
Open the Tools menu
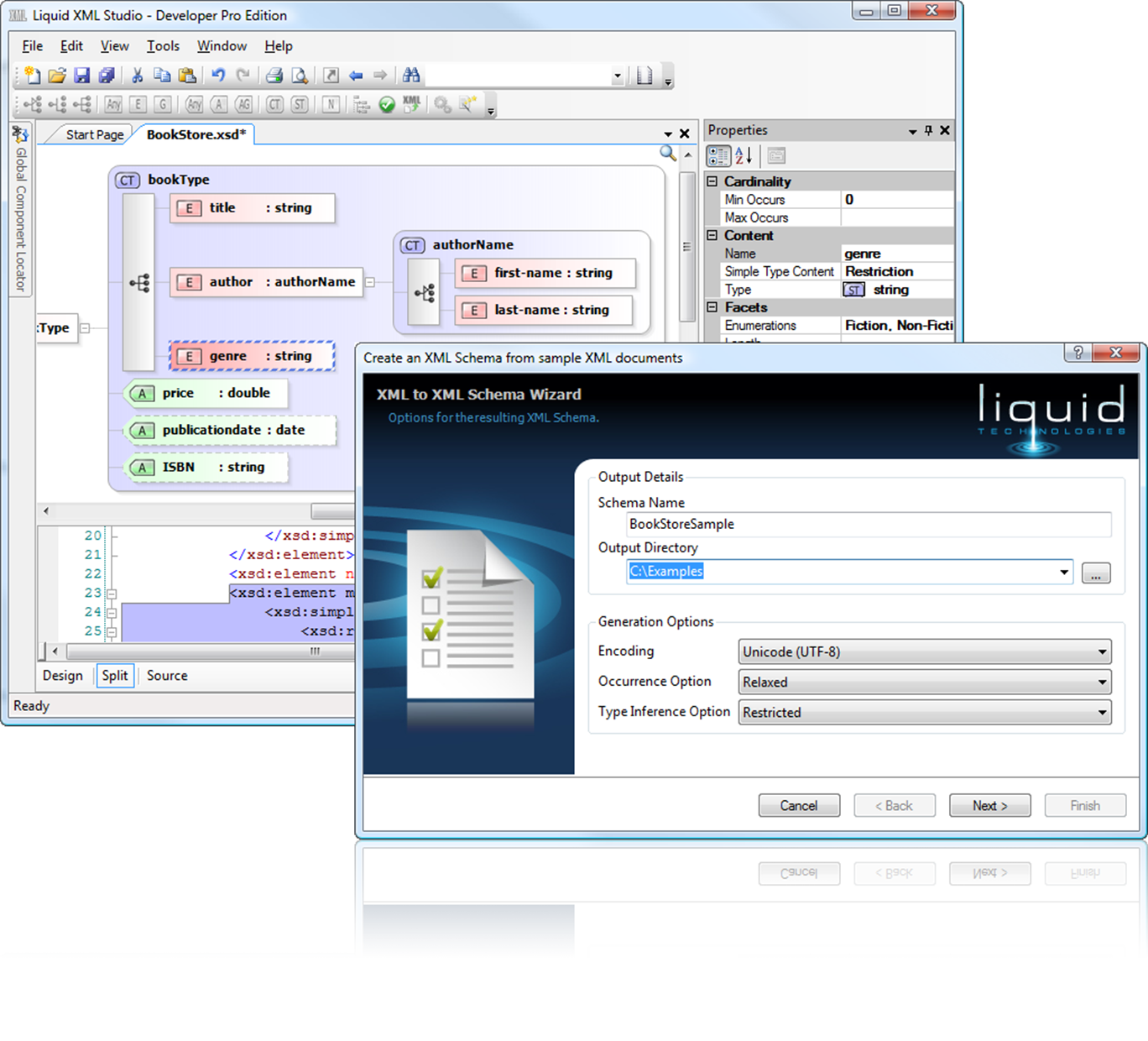(164, 46)
